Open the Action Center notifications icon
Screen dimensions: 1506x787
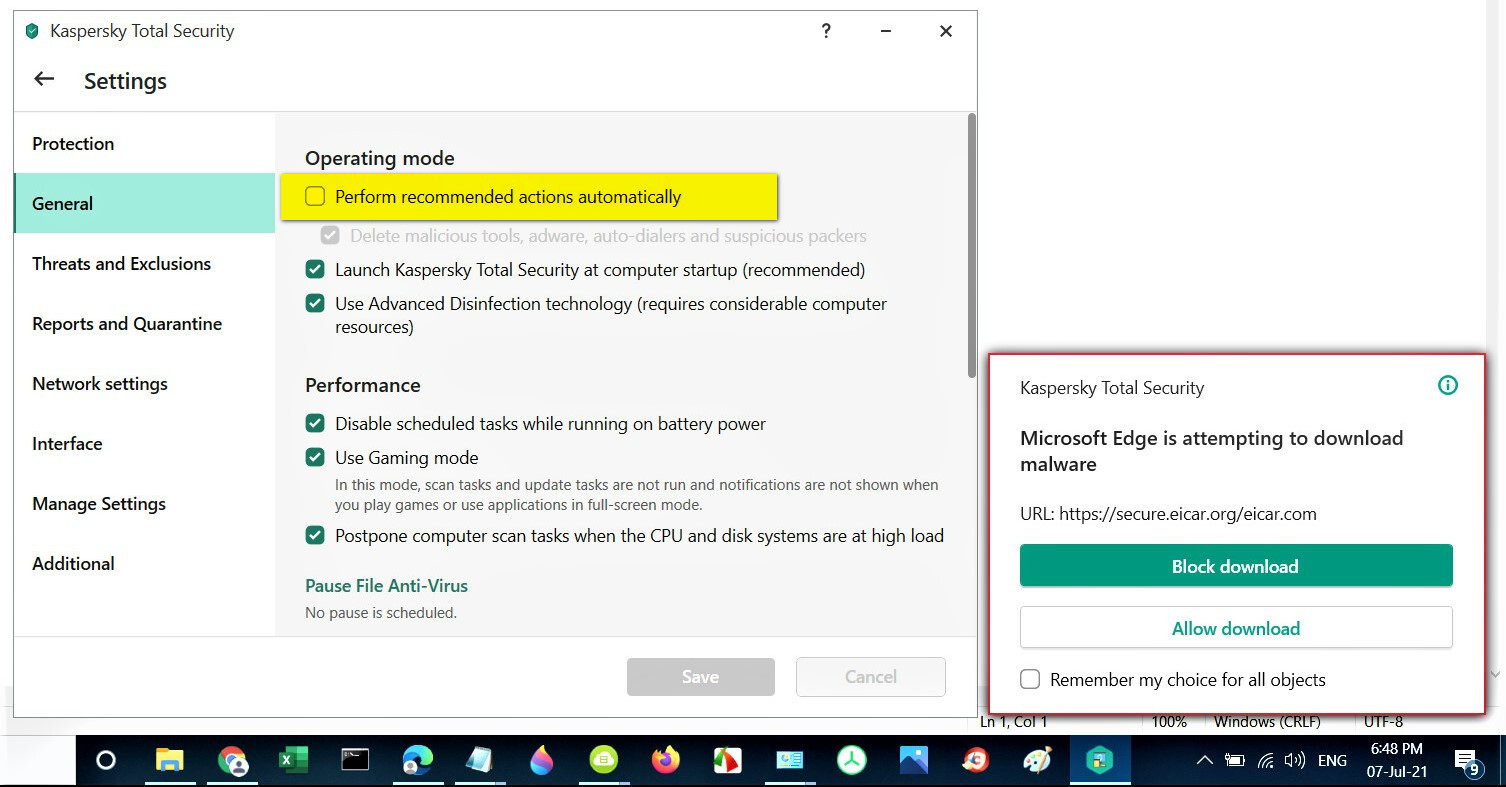[1467, 762]
